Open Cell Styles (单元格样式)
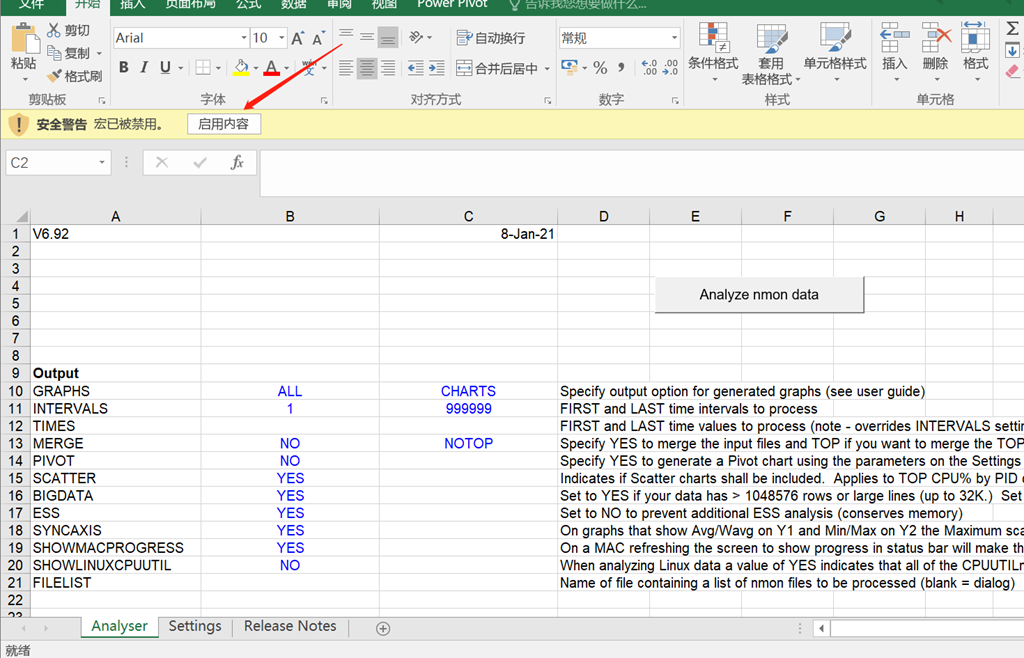This screenshot has width=1024, height=658. pyautogui.click(x=835, y=52)
